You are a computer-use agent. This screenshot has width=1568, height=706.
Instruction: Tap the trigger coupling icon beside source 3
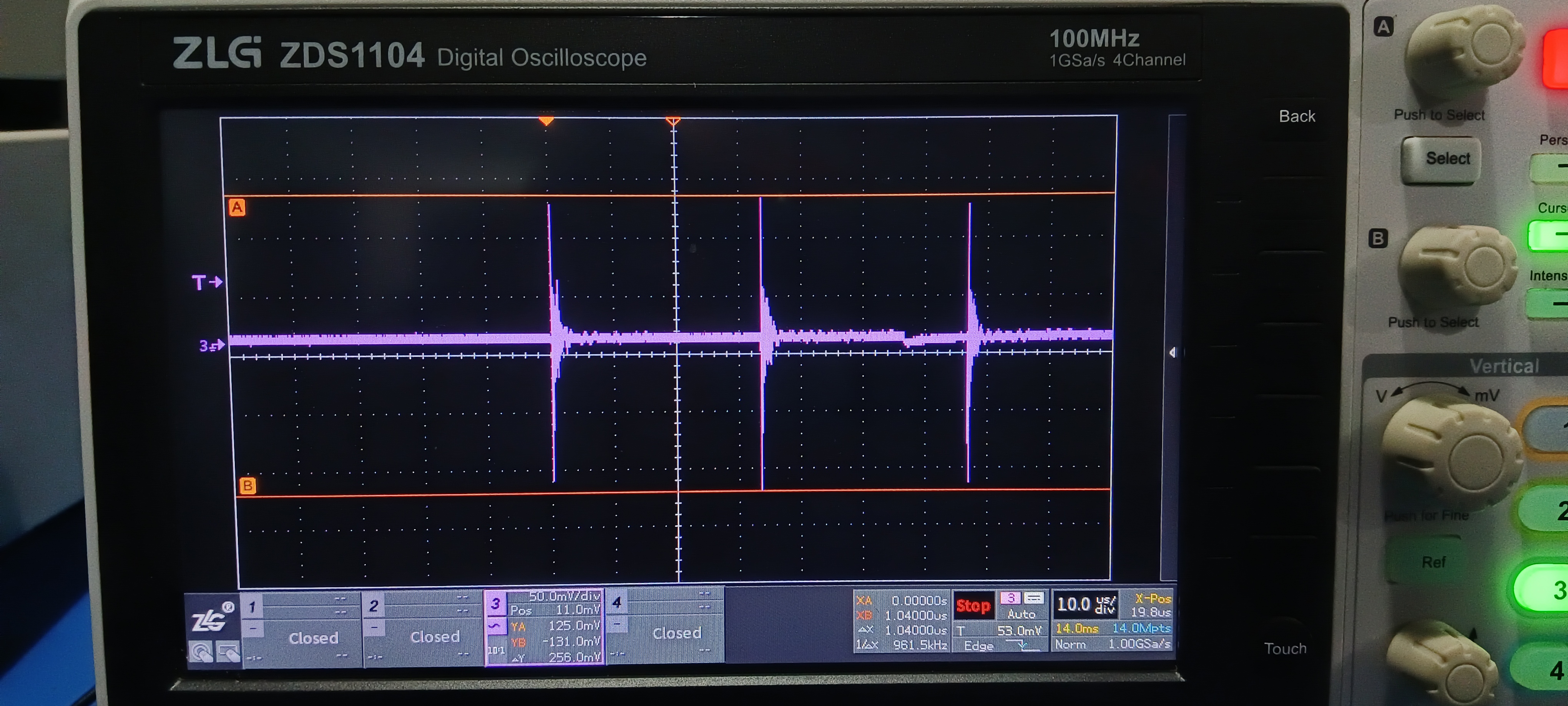point(1033,598)
